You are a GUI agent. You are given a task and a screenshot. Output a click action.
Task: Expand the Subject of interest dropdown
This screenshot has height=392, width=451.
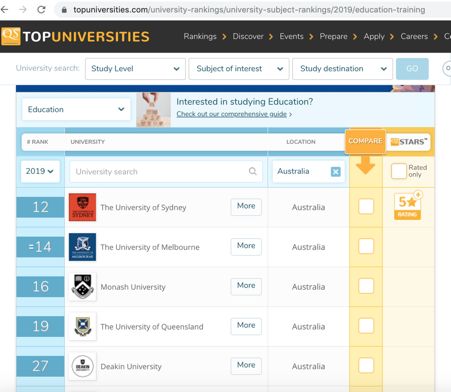tap(239, 69)
